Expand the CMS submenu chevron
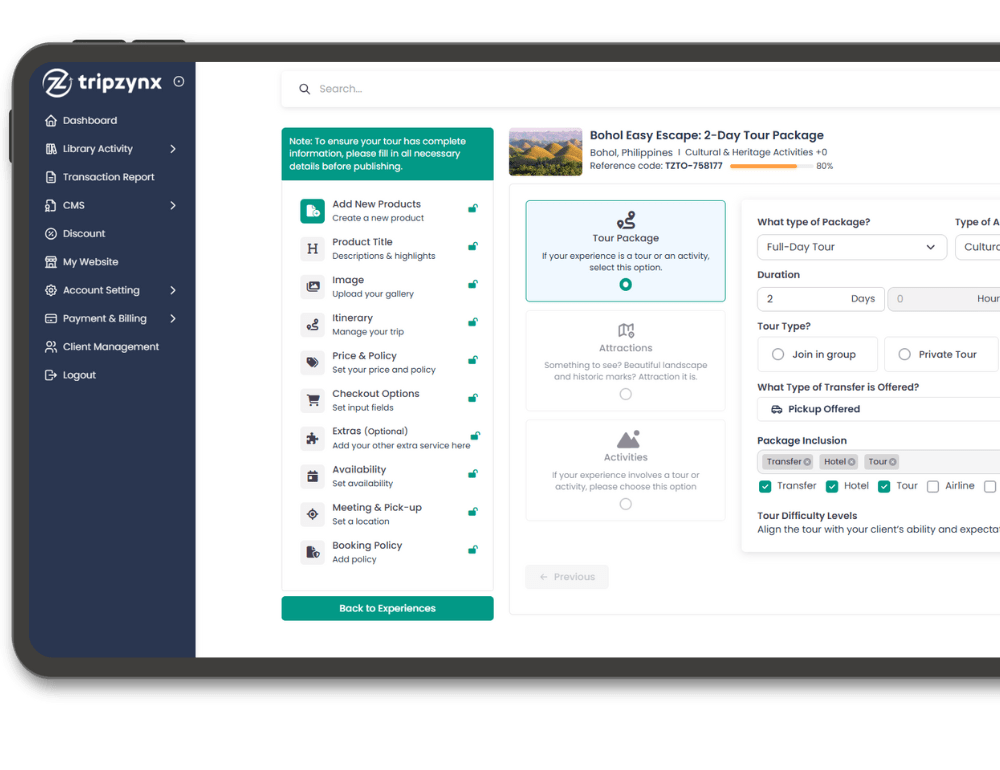Screen dimensions: 1000x770 (173, 205)
